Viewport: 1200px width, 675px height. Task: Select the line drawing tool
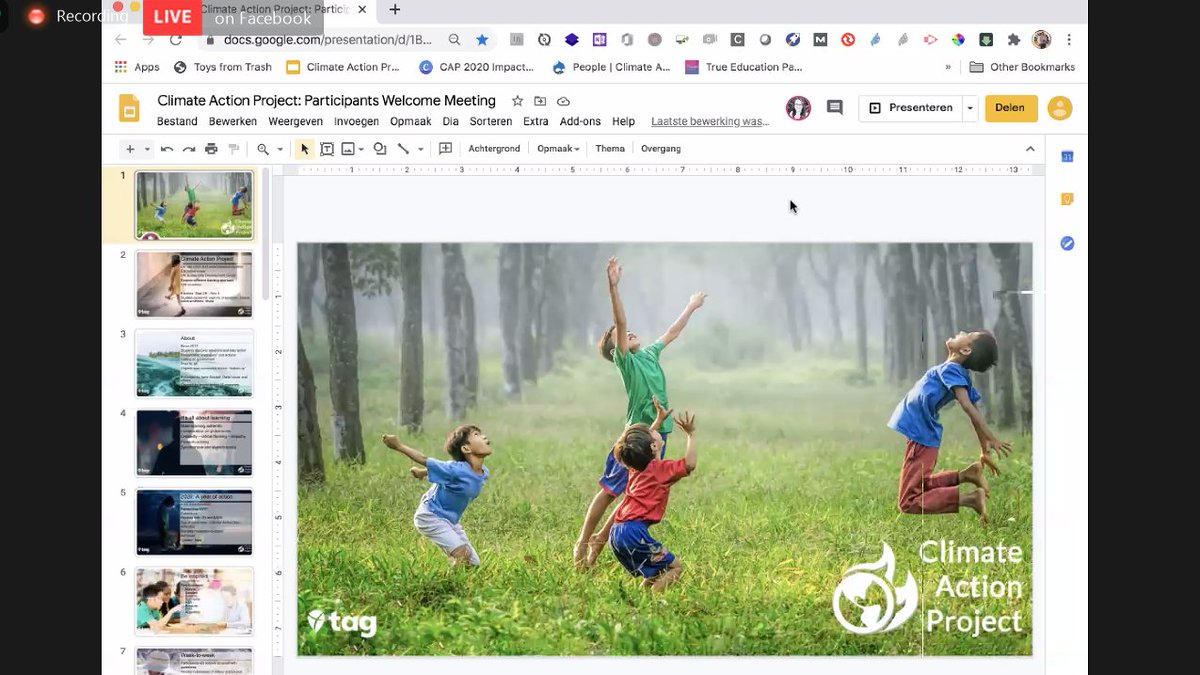(404, 148)
